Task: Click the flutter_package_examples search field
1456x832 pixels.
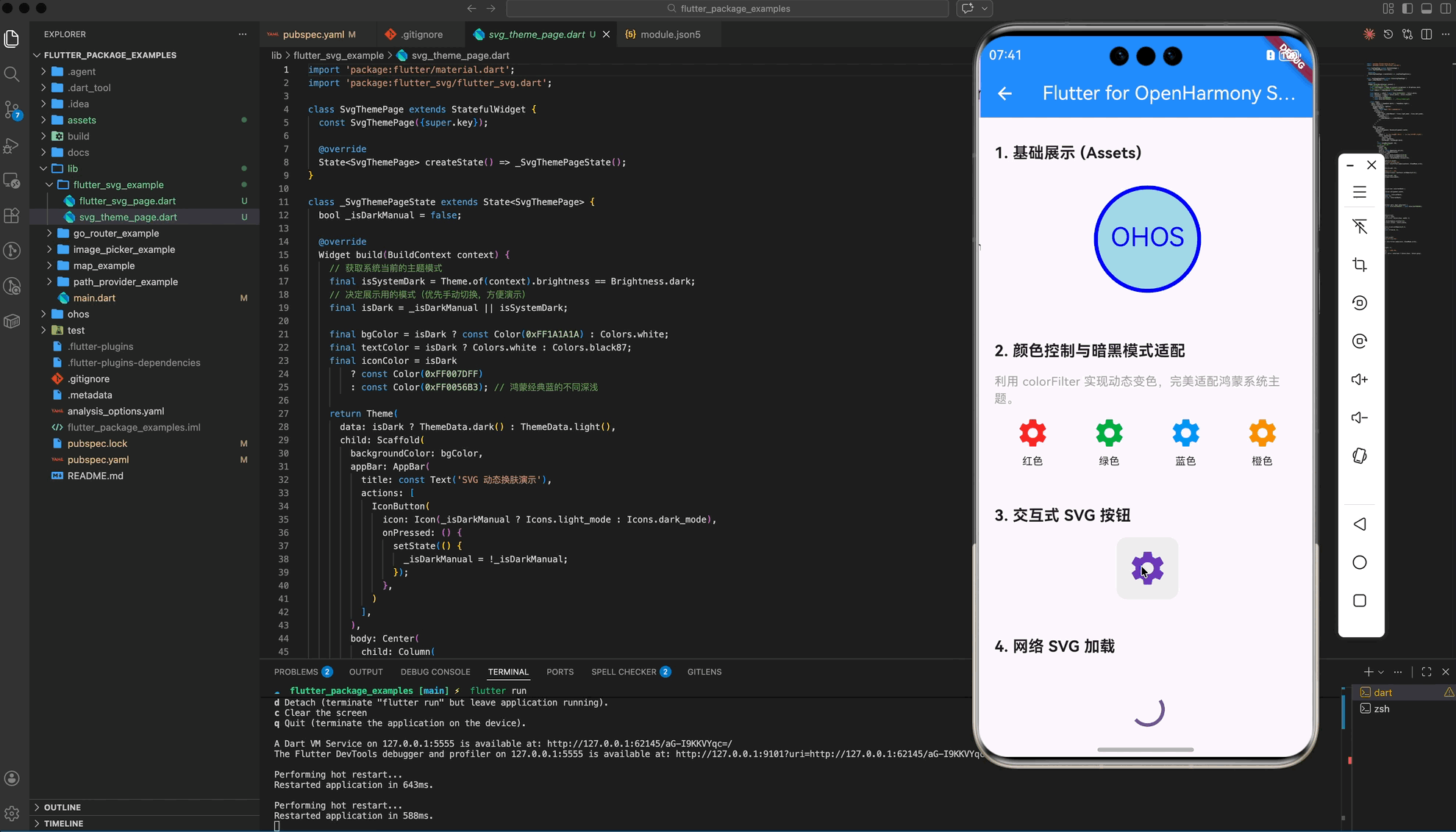Action: click(728, 9)
